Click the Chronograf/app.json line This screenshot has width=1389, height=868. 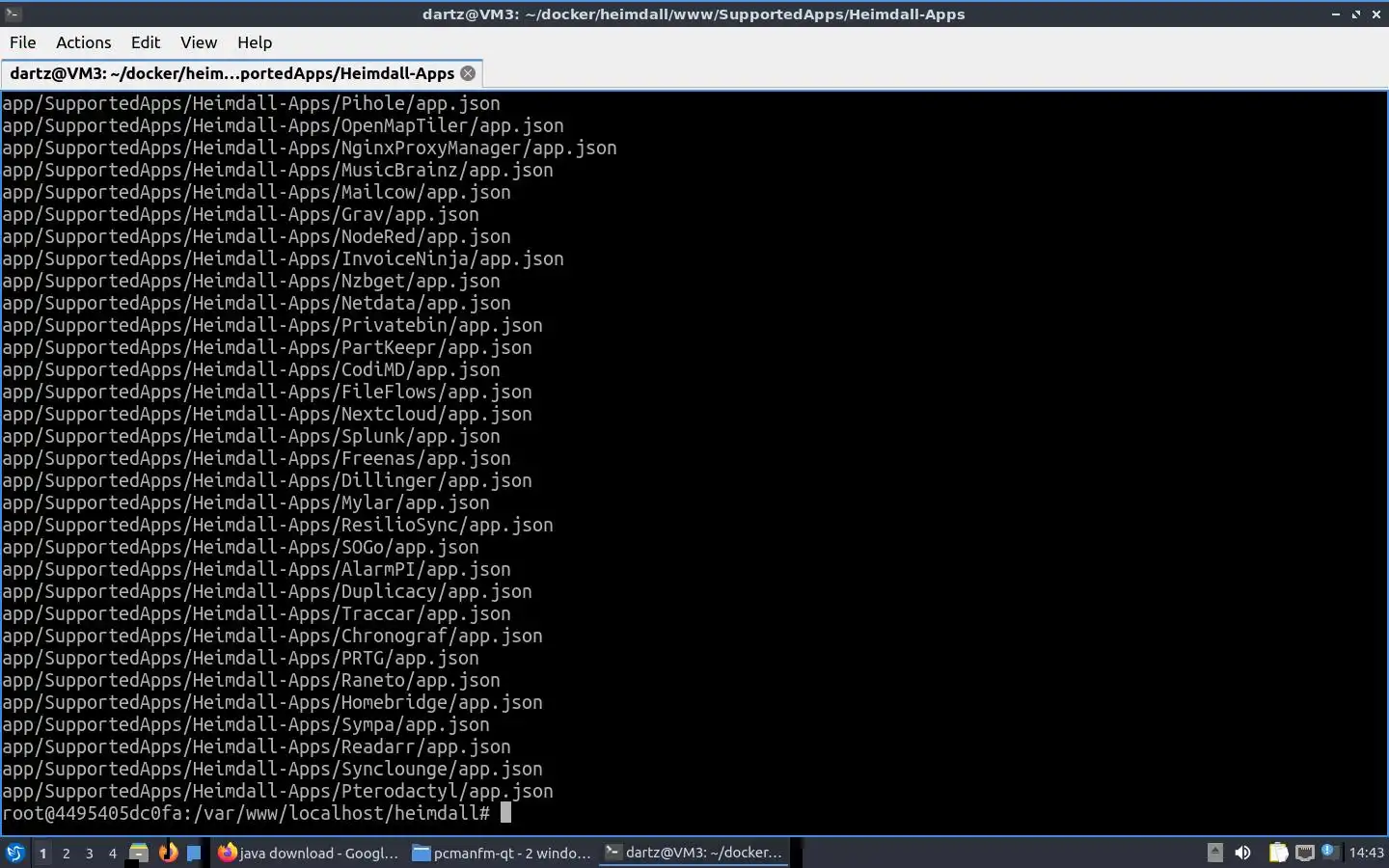pos(272,636)
